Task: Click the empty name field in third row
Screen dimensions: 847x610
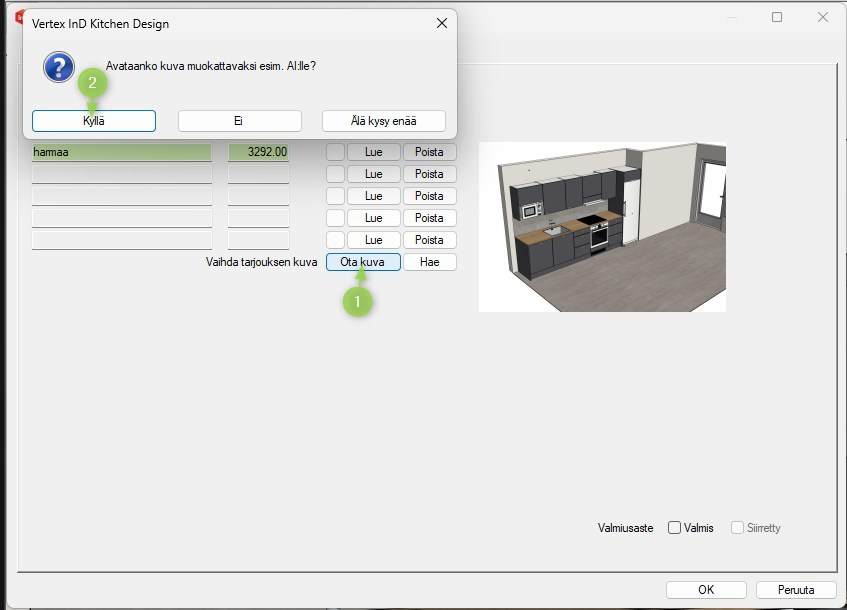Action: (122, 196)
